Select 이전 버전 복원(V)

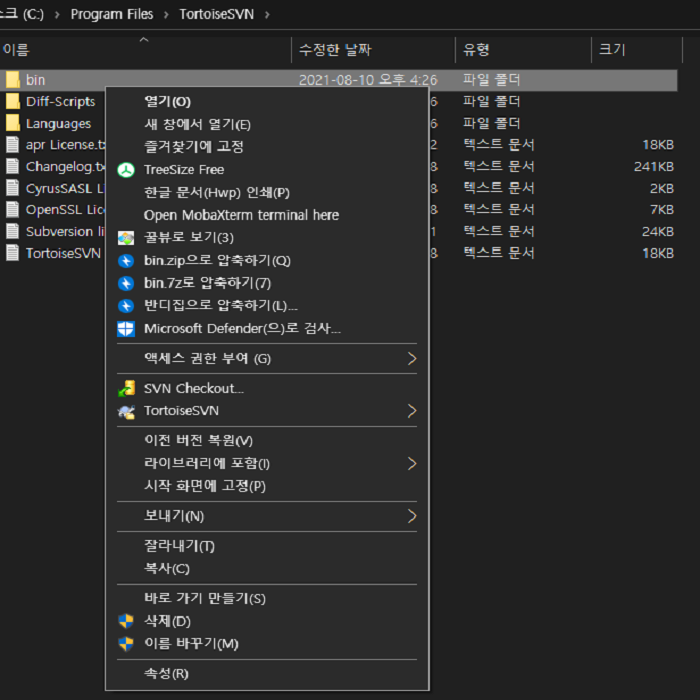(x=267, y=441)
